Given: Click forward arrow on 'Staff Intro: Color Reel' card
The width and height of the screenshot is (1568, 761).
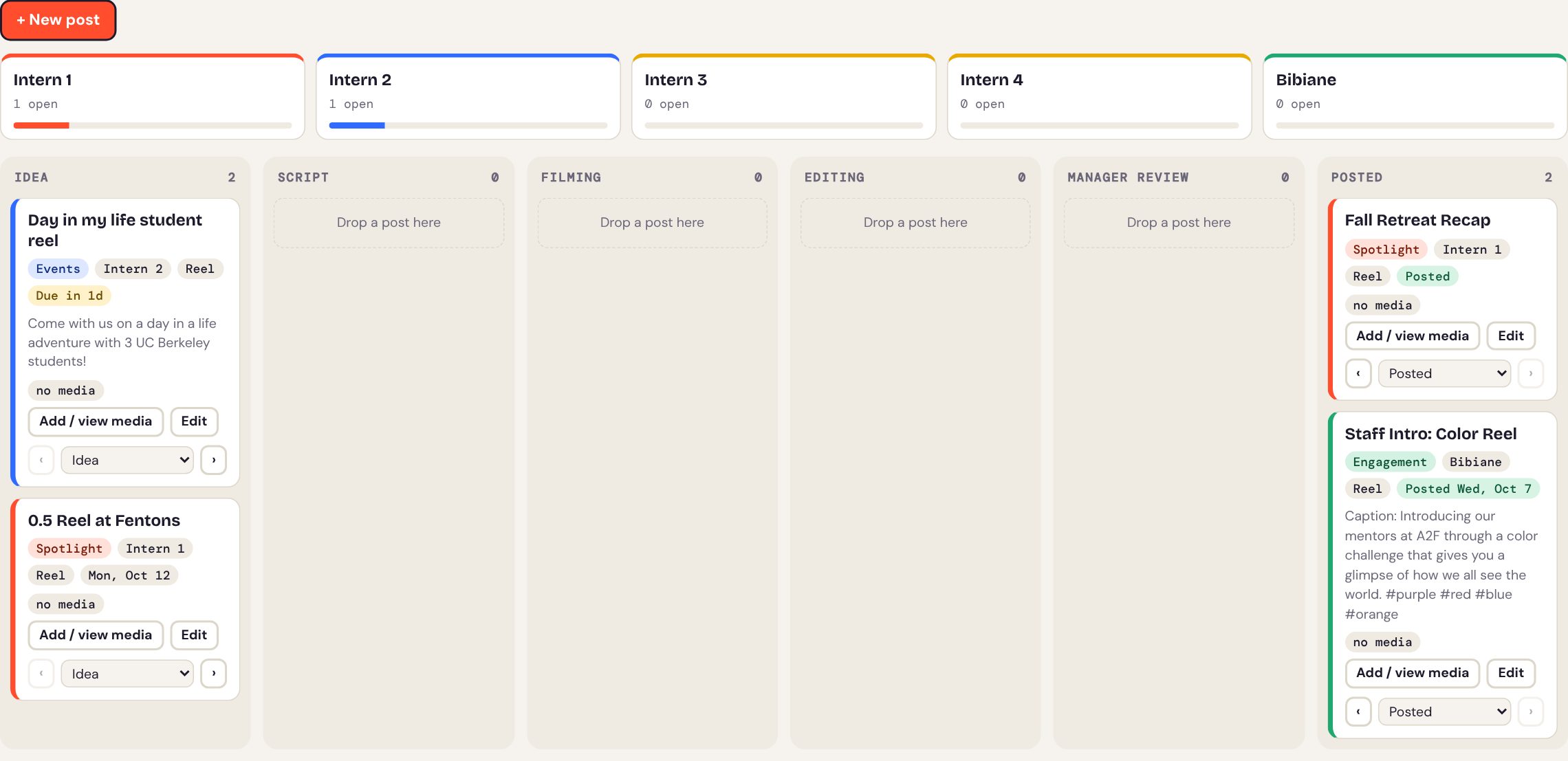Looking at the screenshot, I should click(x=1531, y=712).
